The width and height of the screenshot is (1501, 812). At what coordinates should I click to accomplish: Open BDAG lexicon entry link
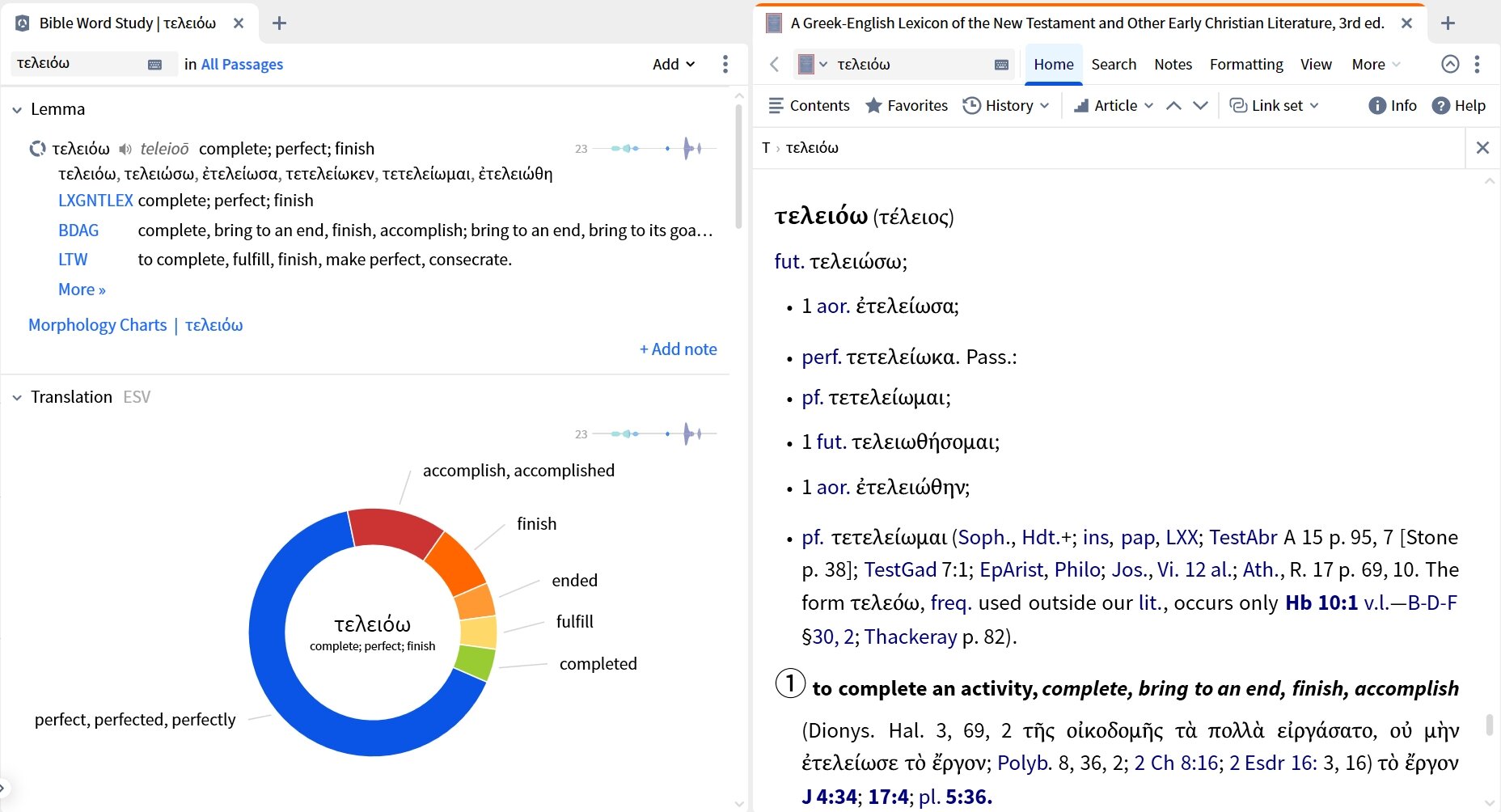pyautogui.click(x=78, y=230)
